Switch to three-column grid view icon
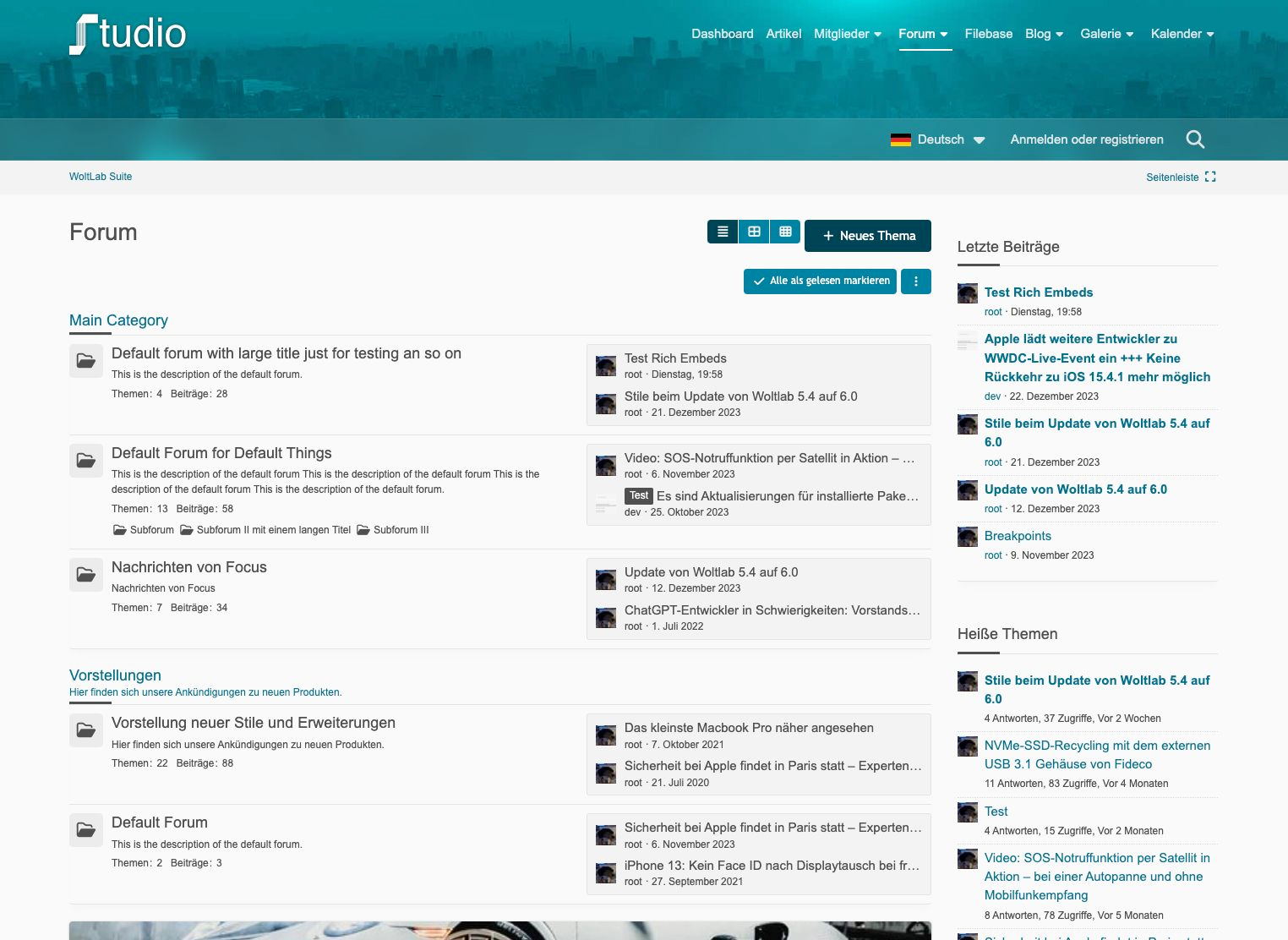The width and height of the screenshot is (1288, 940). (785, 232)
